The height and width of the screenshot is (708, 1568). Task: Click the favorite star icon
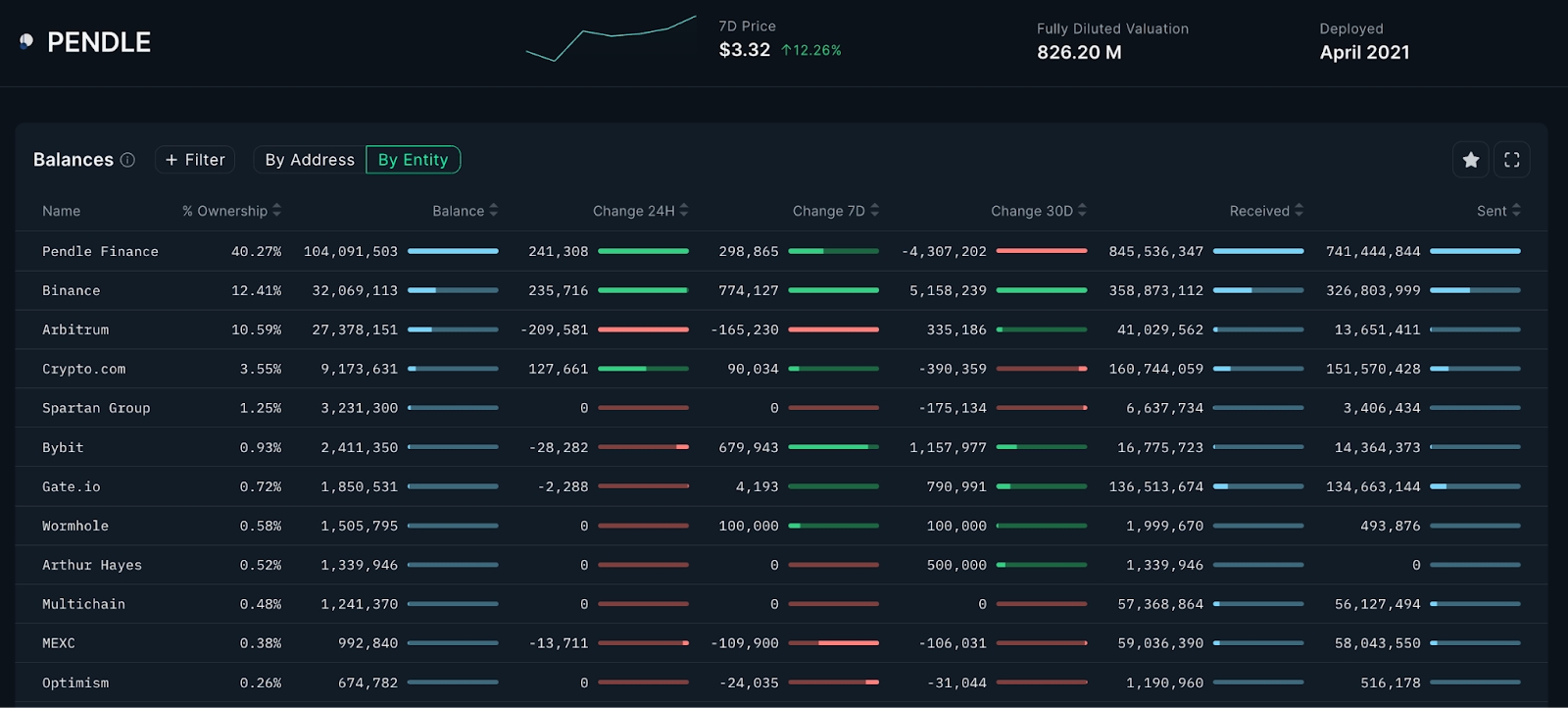point(1470,160)
